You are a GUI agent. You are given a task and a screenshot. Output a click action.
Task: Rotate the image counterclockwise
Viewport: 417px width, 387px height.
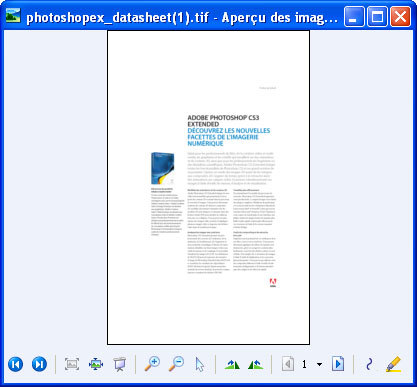tap(256, 364)
